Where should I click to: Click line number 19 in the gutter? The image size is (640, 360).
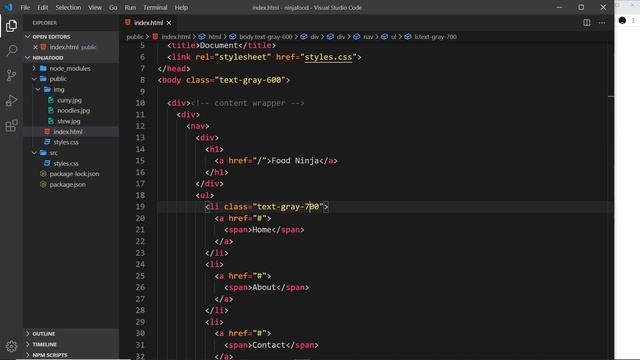pyautogui.click(x=140, y=207)
